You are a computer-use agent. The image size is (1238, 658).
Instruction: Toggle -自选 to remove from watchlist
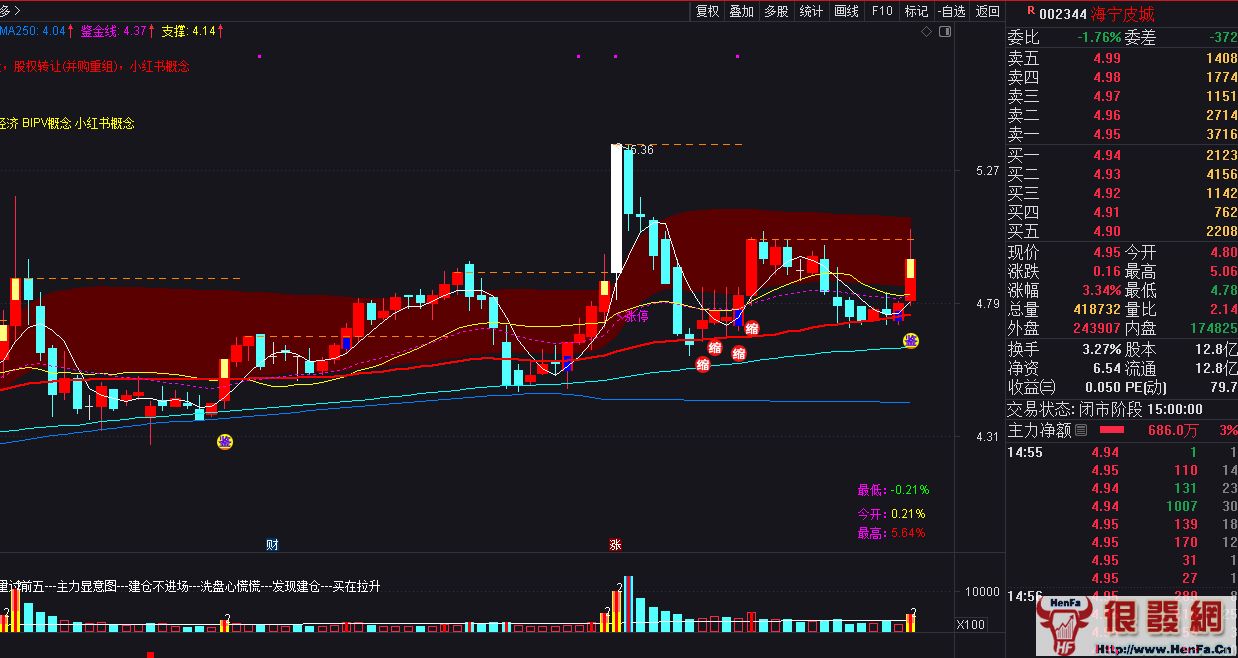[x=952, y=11]
